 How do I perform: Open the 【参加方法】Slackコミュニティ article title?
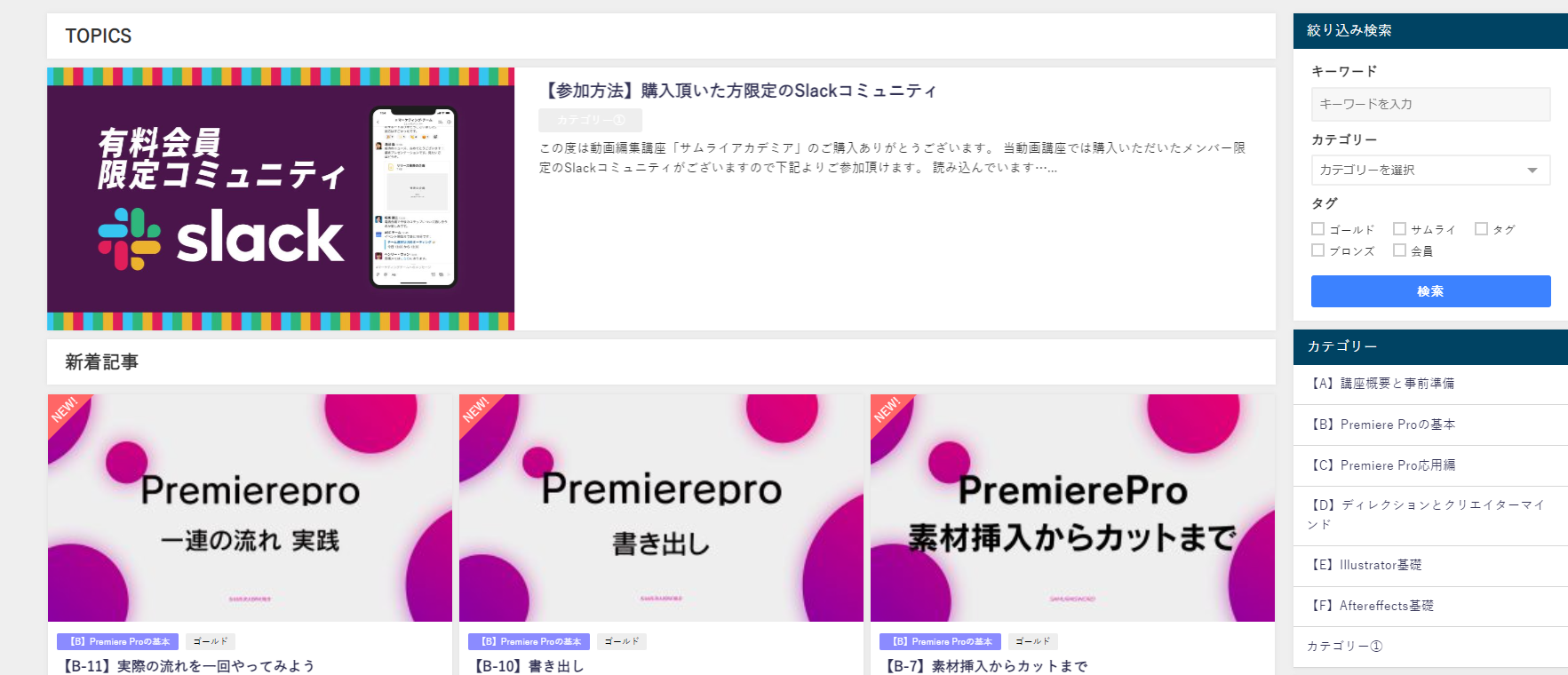pyautogui.click(x=738, y=91)
